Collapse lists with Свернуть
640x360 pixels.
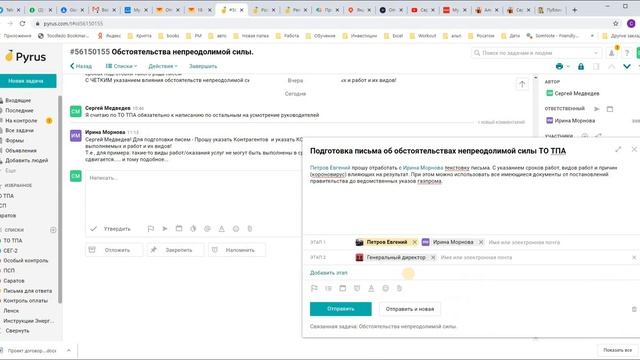pyautogui.click(x=17, y=331)
